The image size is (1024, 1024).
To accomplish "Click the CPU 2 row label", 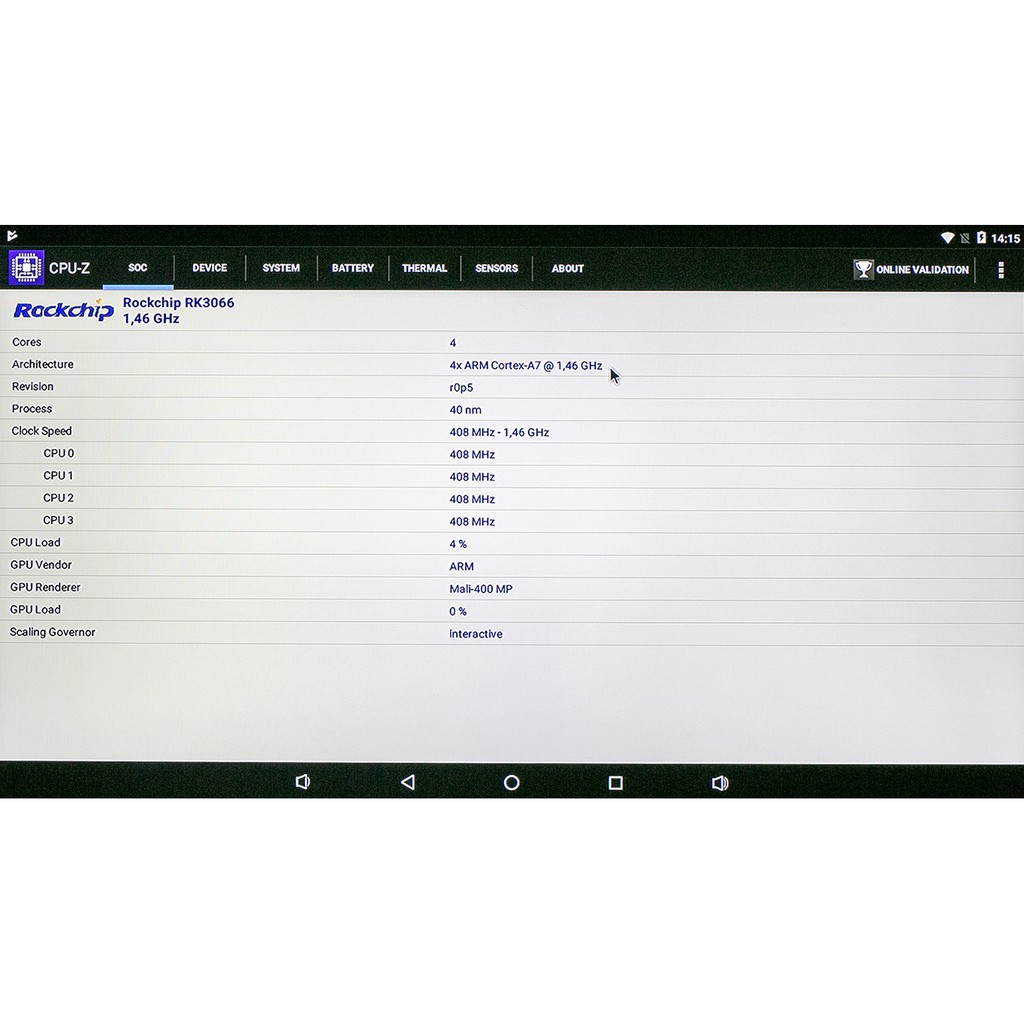I will point(58,498).
